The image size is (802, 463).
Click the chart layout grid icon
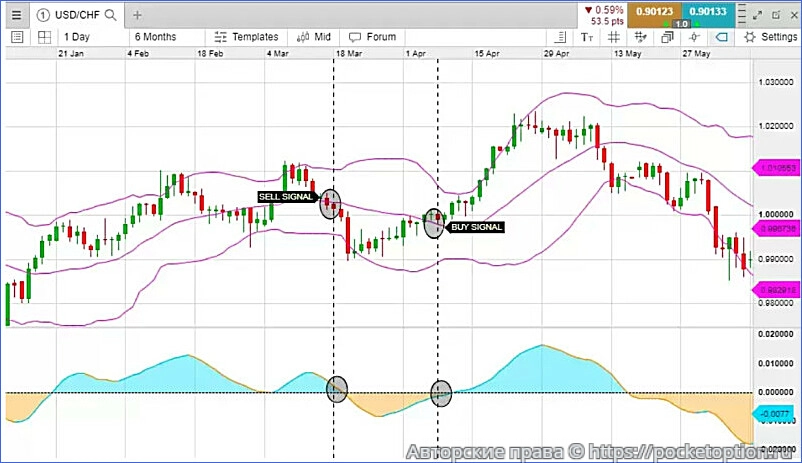click(x=44, y=37)
